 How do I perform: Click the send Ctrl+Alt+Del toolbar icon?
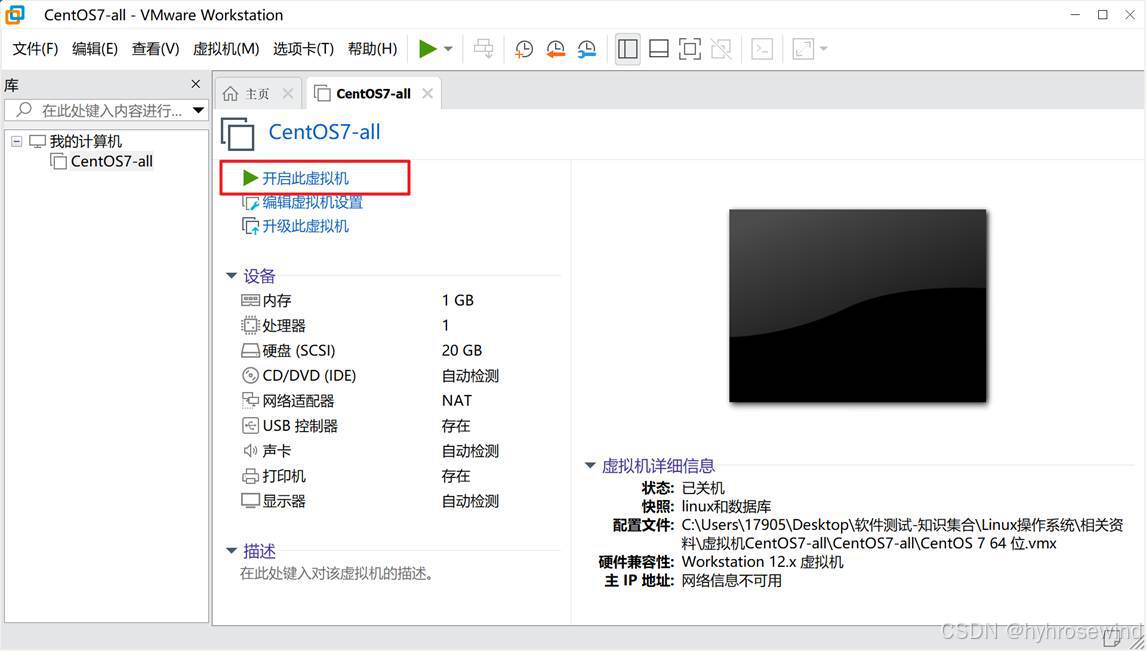click(484, 49)
